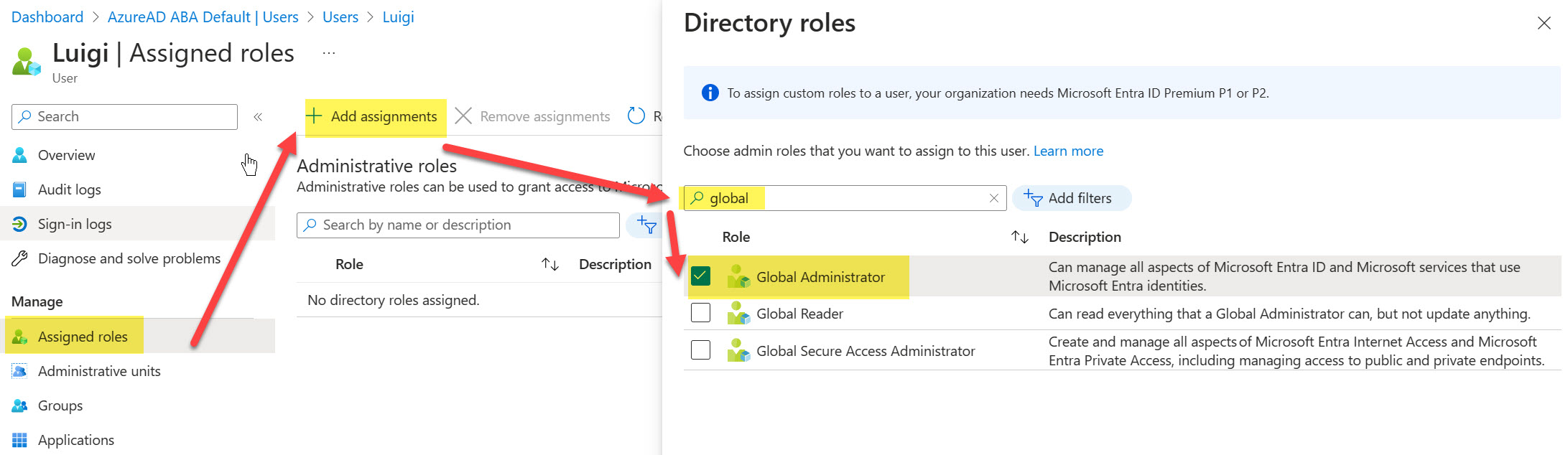Open Administrative units in the left menu
Screen dimensions: 1568x455
[99, 371]
